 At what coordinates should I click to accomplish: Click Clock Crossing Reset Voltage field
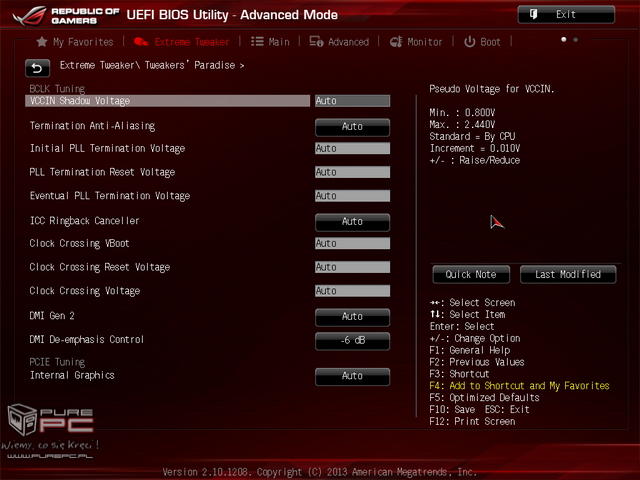pyautogui.click(x=352, y=267)
